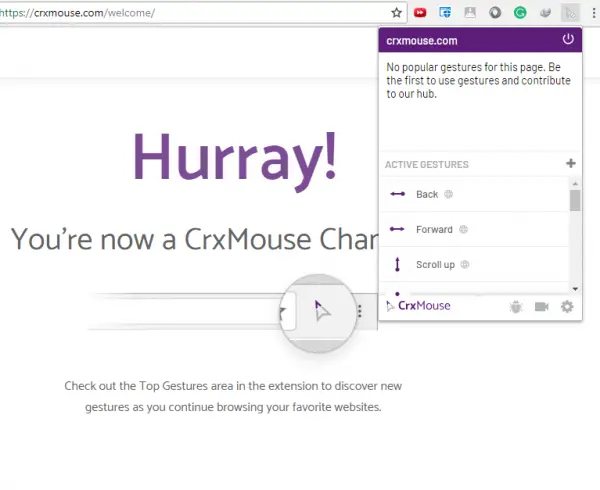Open the round dark gray extension icon

495,13
